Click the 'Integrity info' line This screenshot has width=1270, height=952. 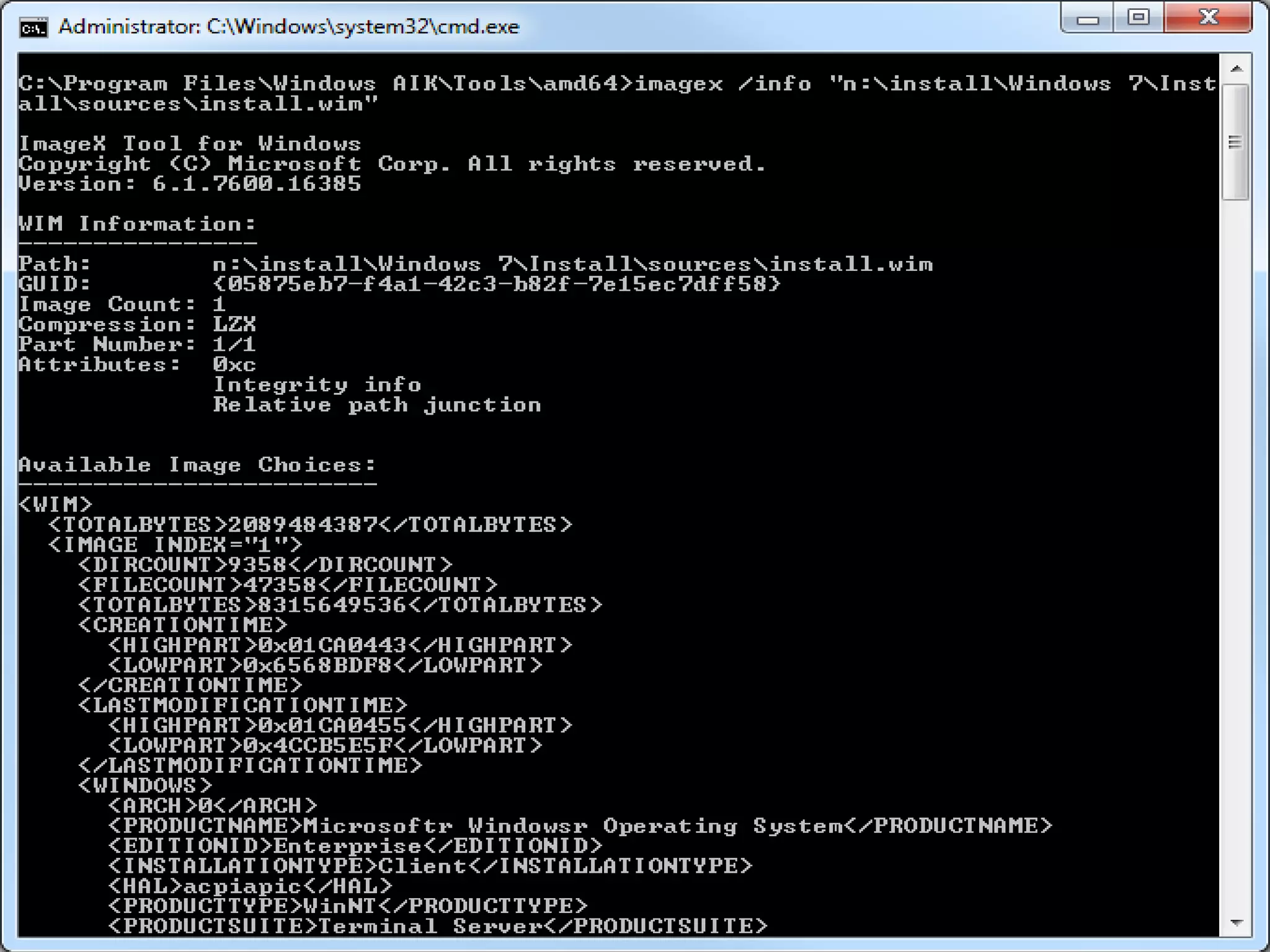(317, 384)
